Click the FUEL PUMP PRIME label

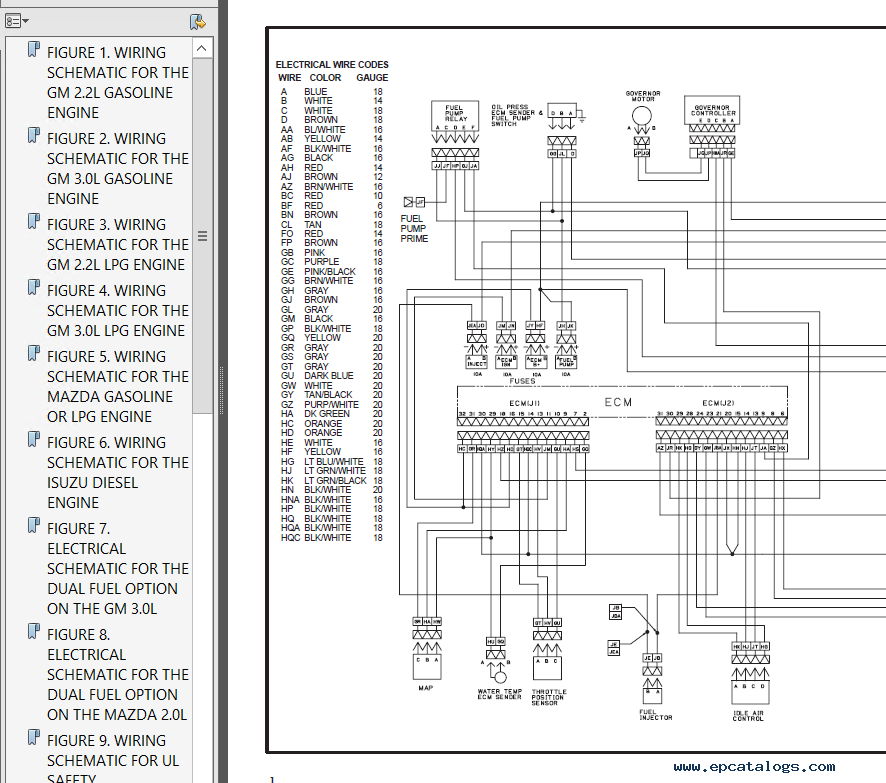click(414, 228)
